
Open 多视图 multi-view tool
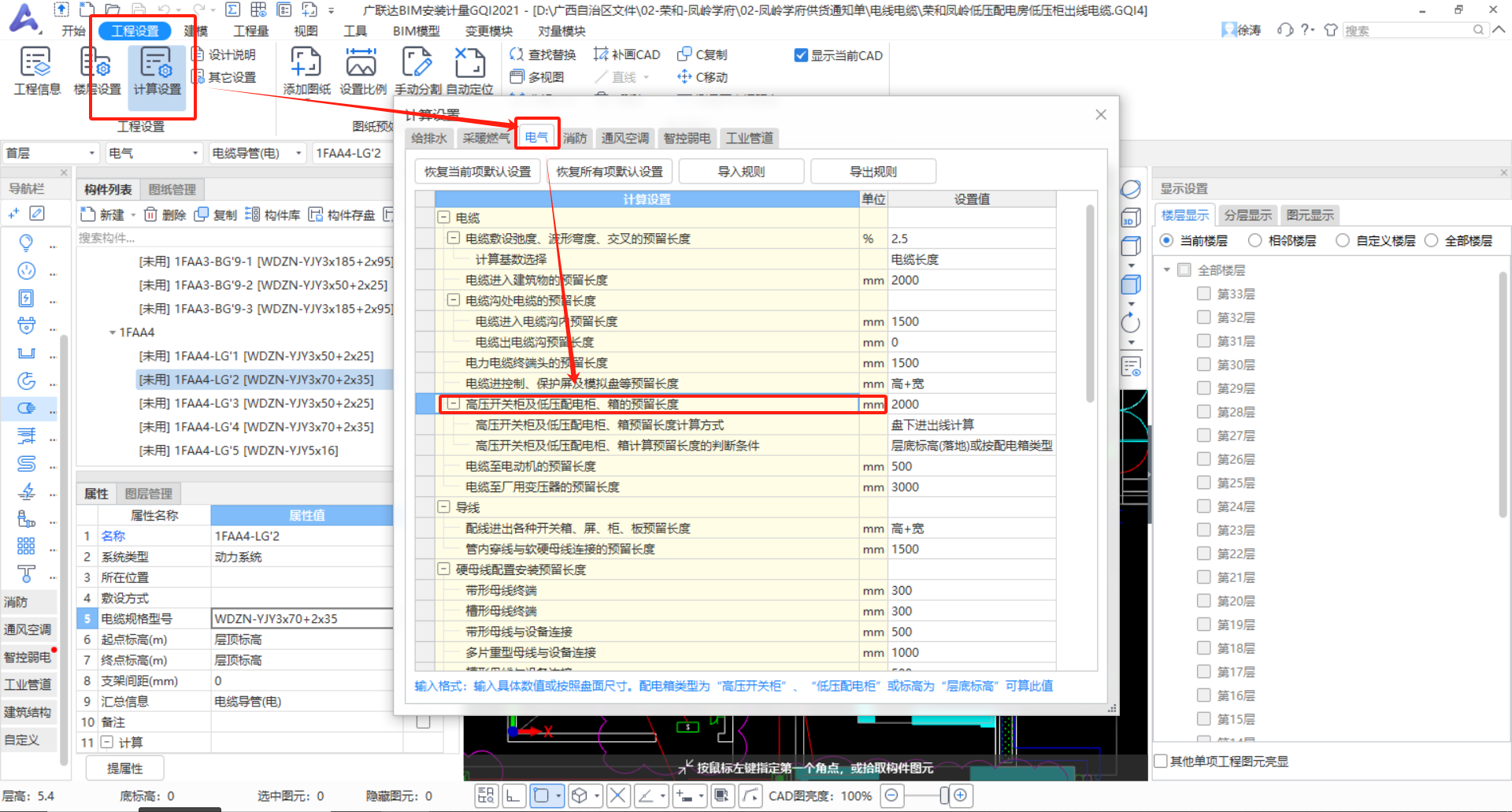537,76
